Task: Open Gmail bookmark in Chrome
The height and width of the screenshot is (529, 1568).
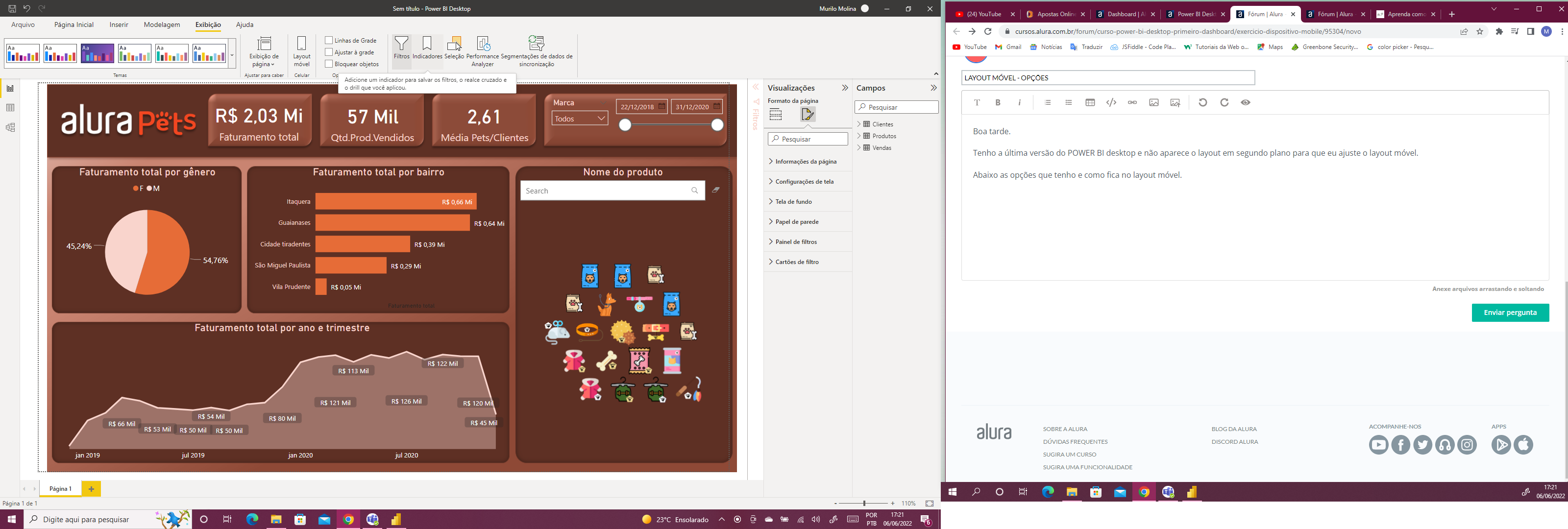Action: click(1008, 47)
